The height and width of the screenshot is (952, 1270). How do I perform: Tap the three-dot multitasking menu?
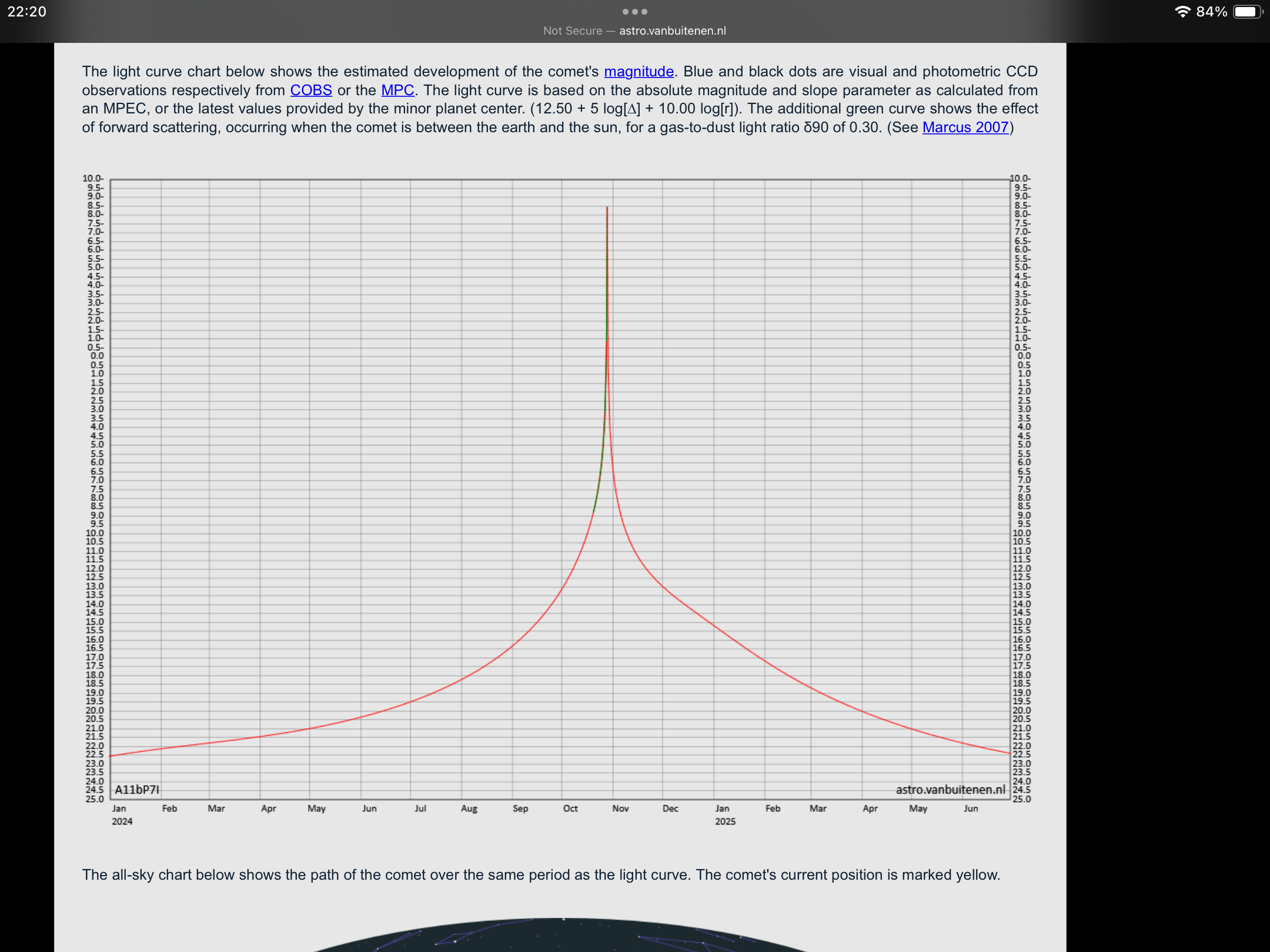click(634, 12)
